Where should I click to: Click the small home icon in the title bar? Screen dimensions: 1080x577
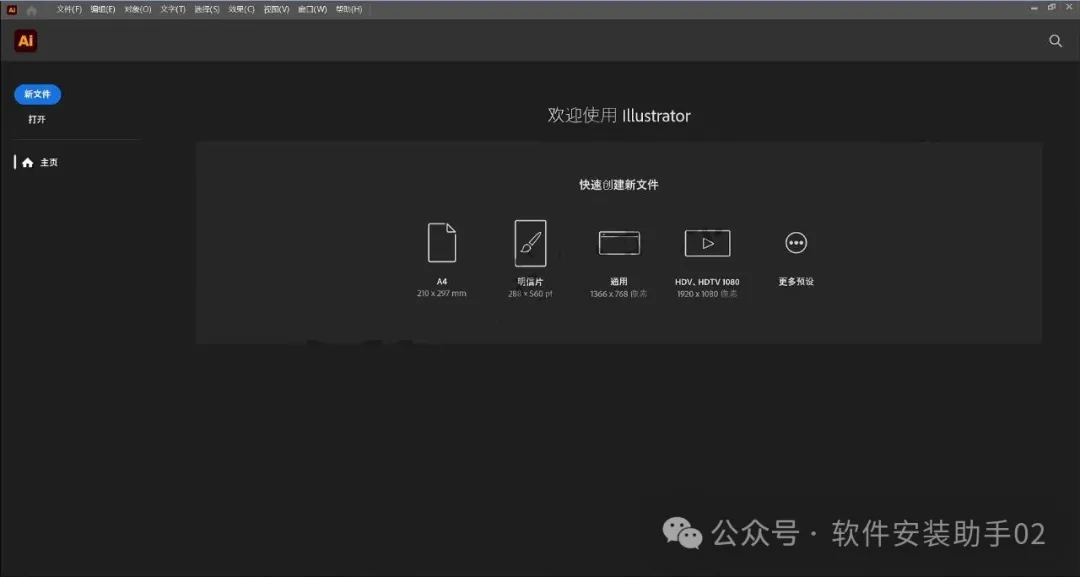point(32,10)
